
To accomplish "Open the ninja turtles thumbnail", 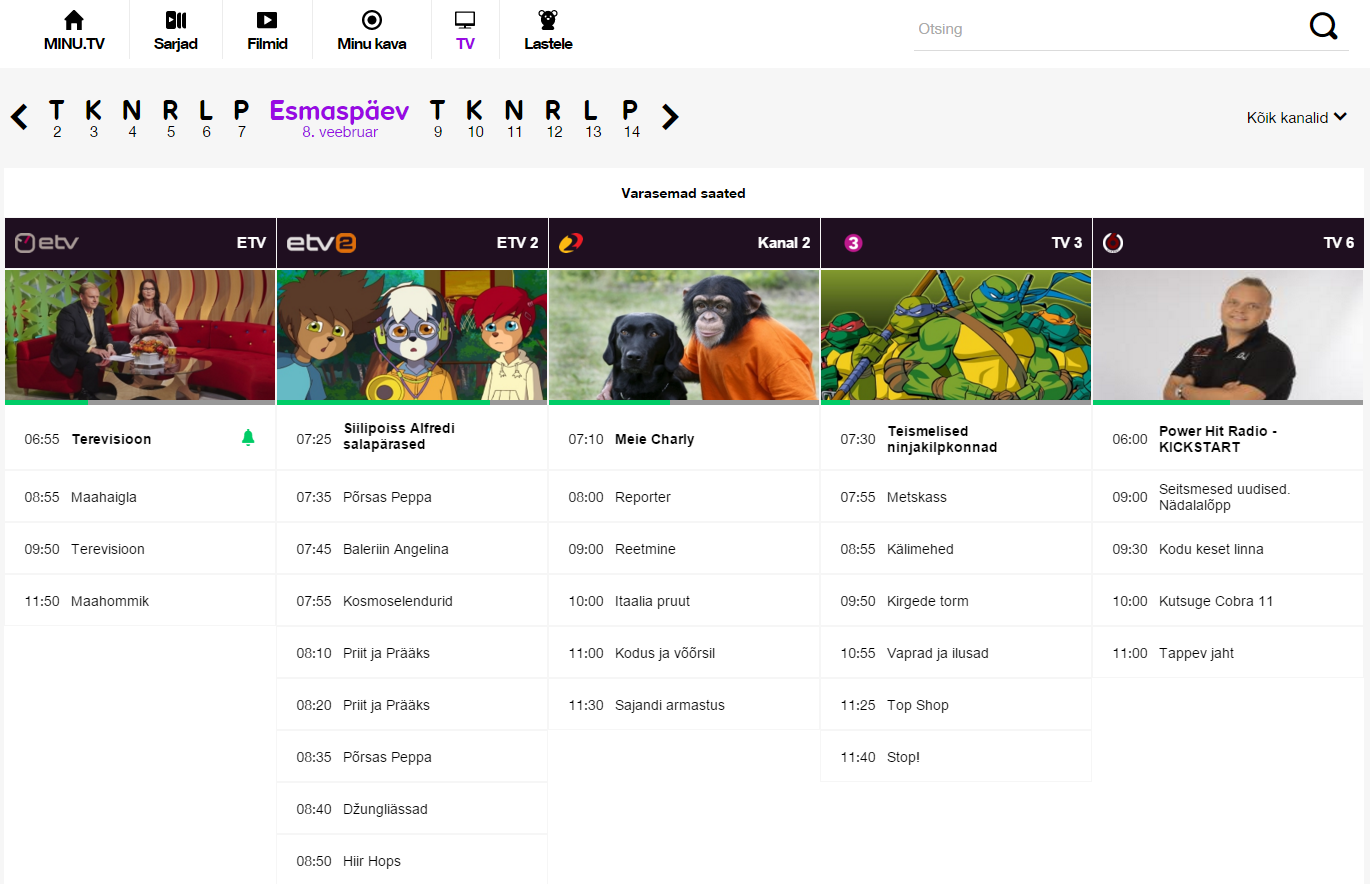I will [956, 335].
